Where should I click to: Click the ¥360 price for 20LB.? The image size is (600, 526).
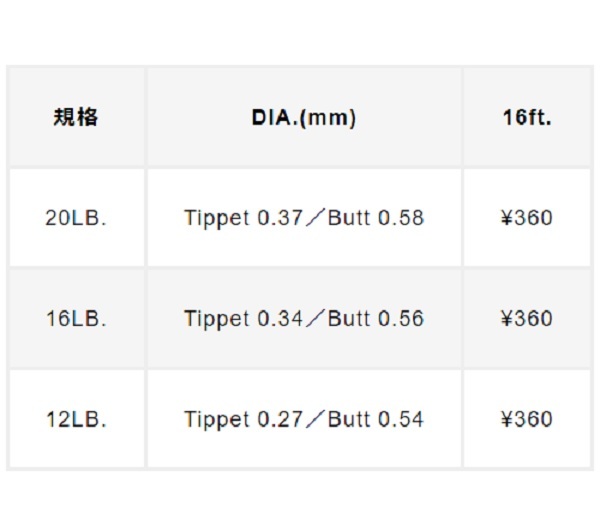527,218
